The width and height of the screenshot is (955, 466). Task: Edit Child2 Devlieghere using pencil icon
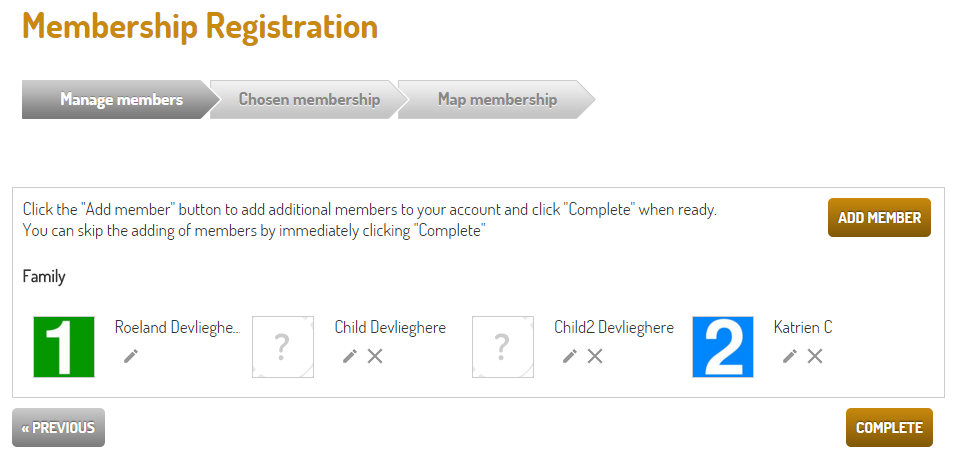click(x=569, y=356)
